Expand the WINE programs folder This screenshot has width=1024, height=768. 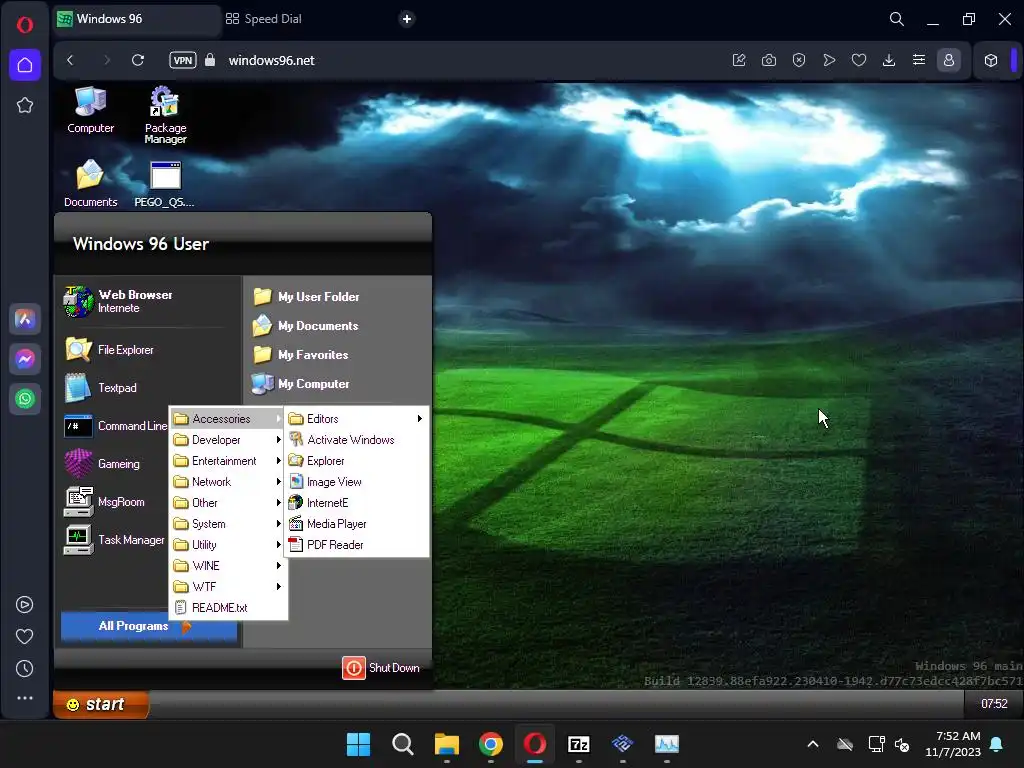coord(227,565)
